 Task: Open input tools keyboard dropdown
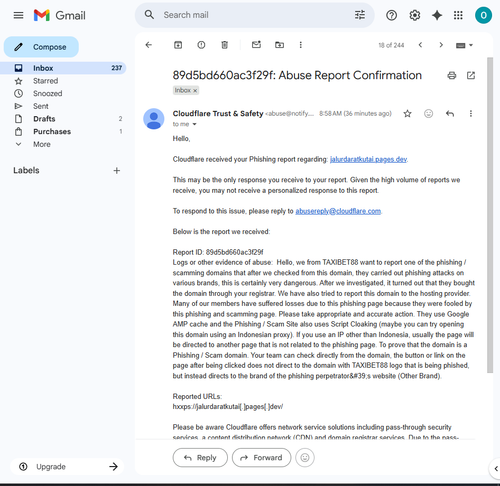[x=464, y=45]
